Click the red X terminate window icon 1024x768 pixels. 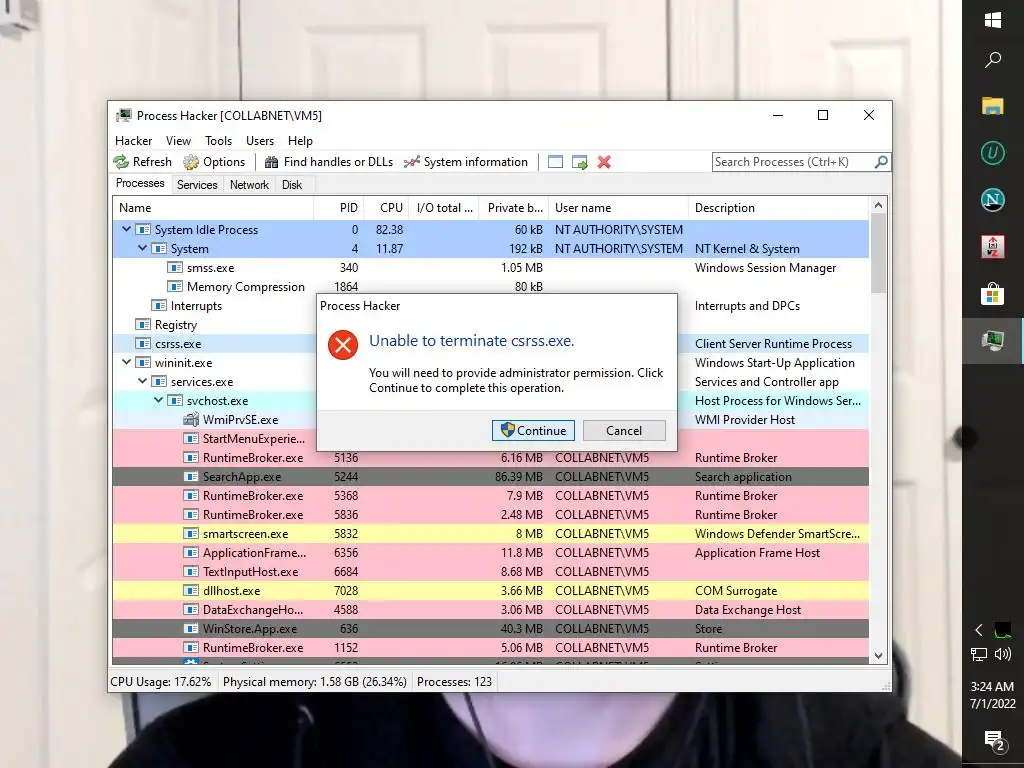point(604,162)
